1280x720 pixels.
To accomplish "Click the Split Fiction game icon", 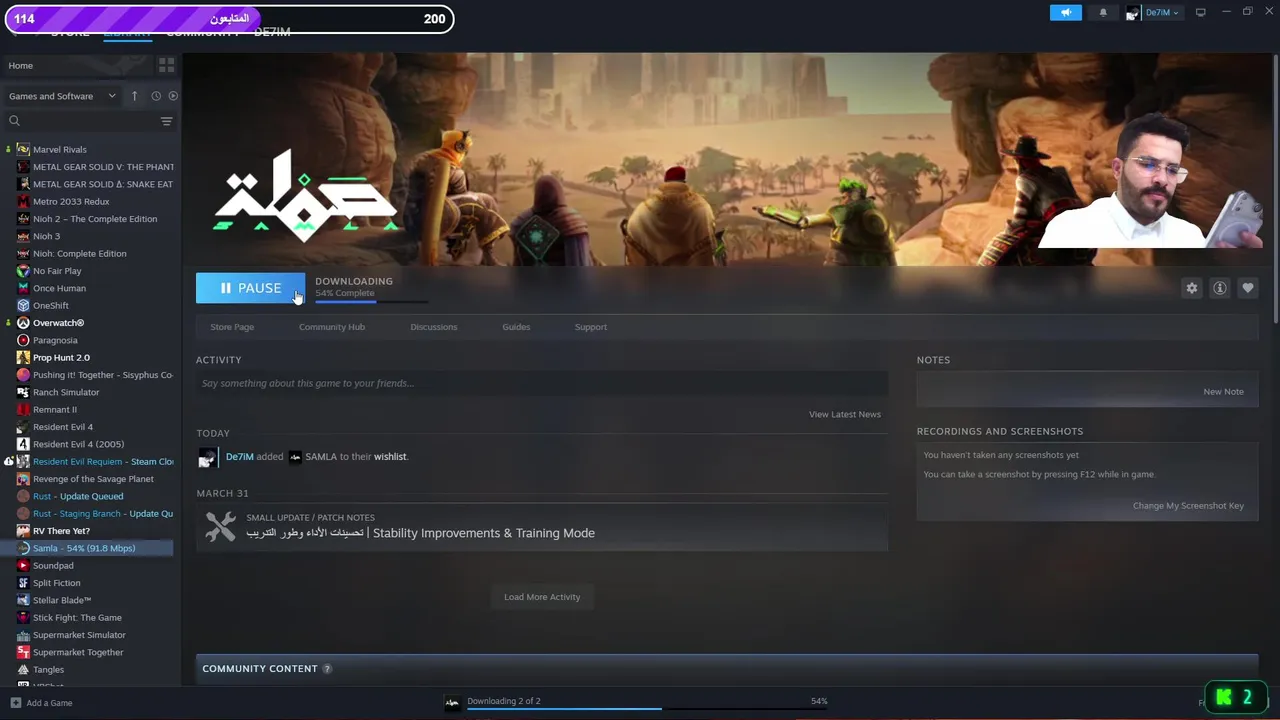I will [x=23, y=583].
